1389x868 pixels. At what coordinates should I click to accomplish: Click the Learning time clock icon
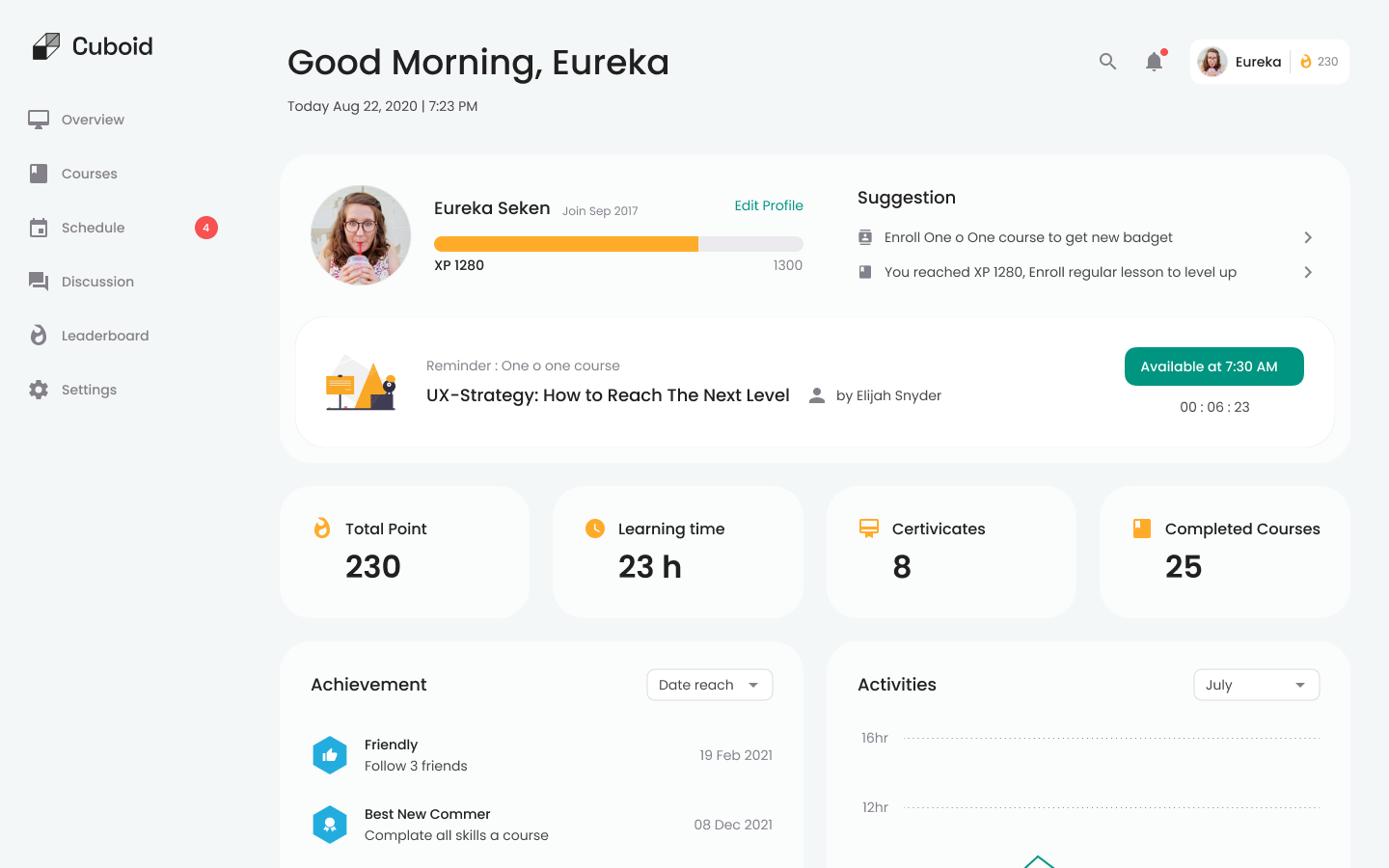pos(595,529)
